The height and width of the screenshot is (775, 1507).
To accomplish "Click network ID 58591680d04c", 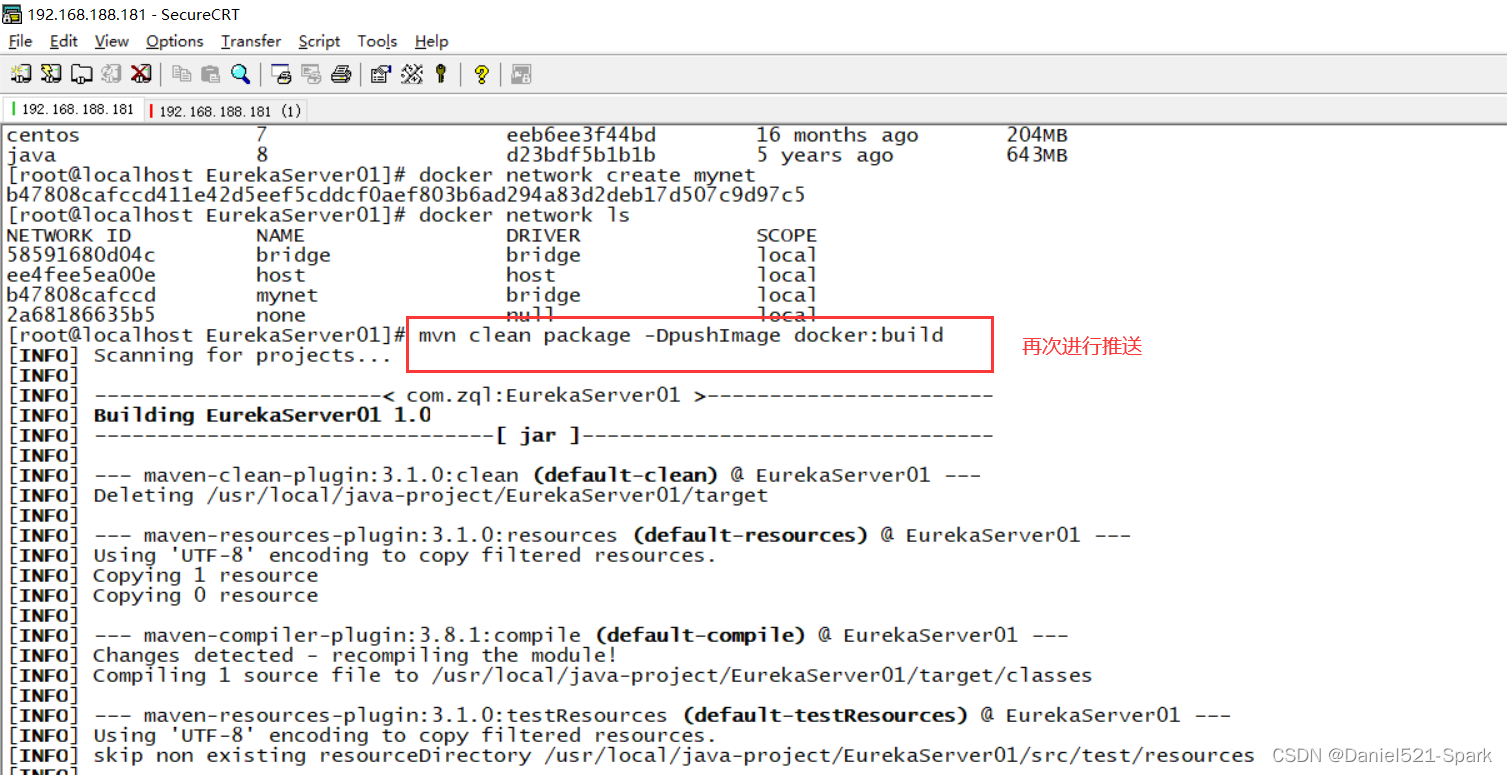I will tap(81, 256).
